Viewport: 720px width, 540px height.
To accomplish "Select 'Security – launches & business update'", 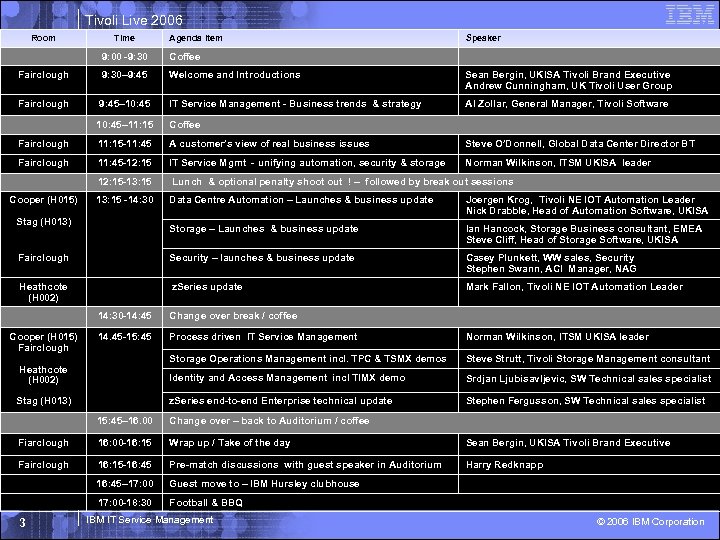I will [x=262, y=258].
